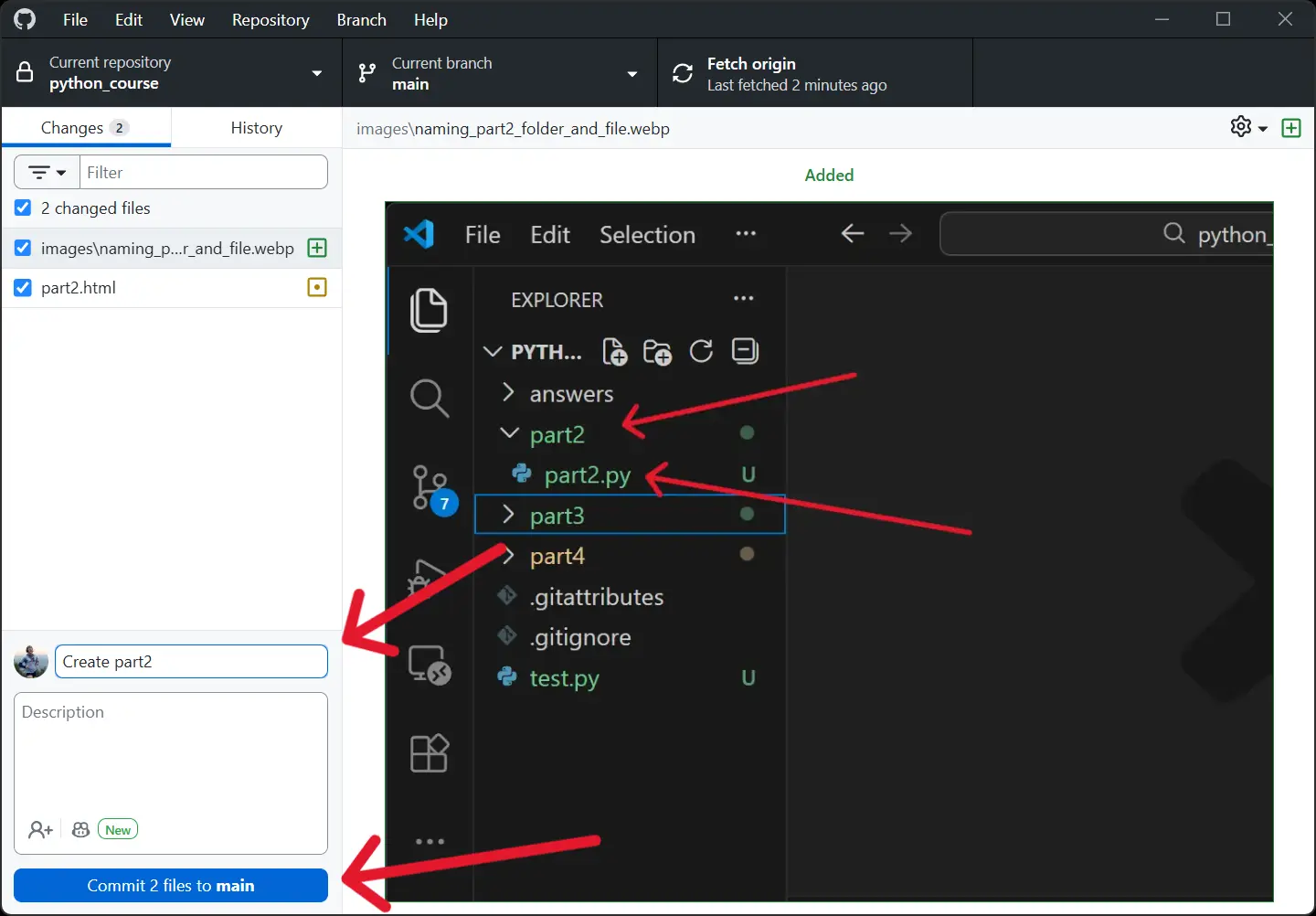Click the green added icon in diff header
Viewport: 1316px width, 916px height.
click(1291, 128)
